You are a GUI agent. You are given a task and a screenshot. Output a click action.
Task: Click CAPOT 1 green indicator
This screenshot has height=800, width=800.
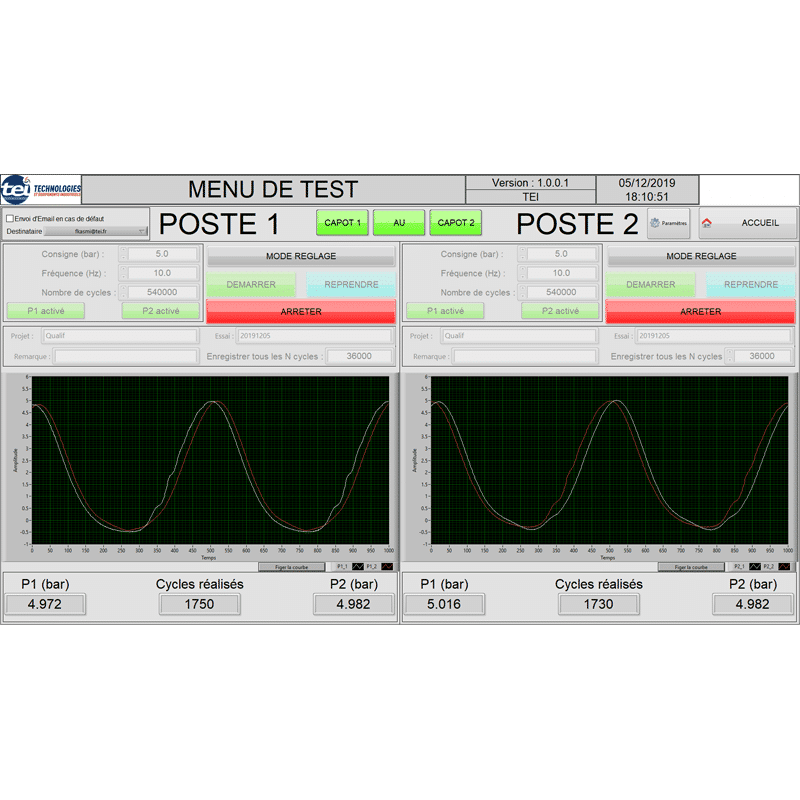343,223
